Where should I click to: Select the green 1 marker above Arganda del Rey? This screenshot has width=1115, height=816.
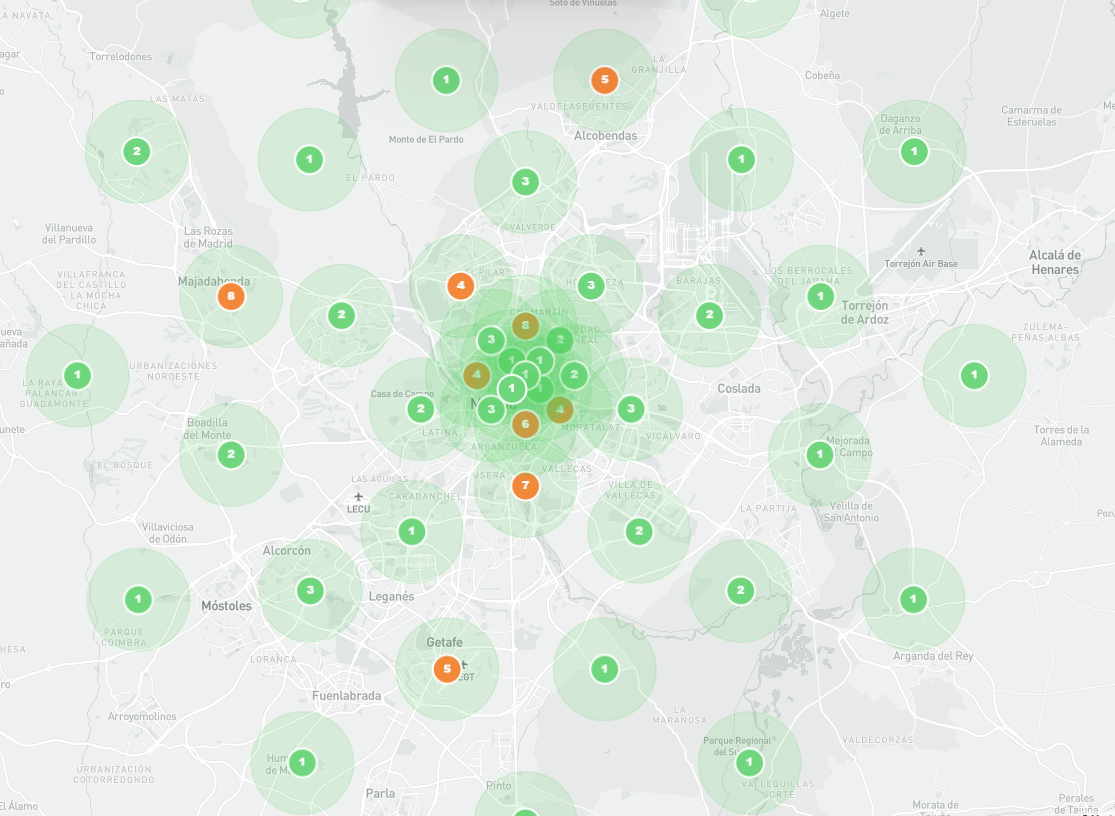tap(913, 599)
